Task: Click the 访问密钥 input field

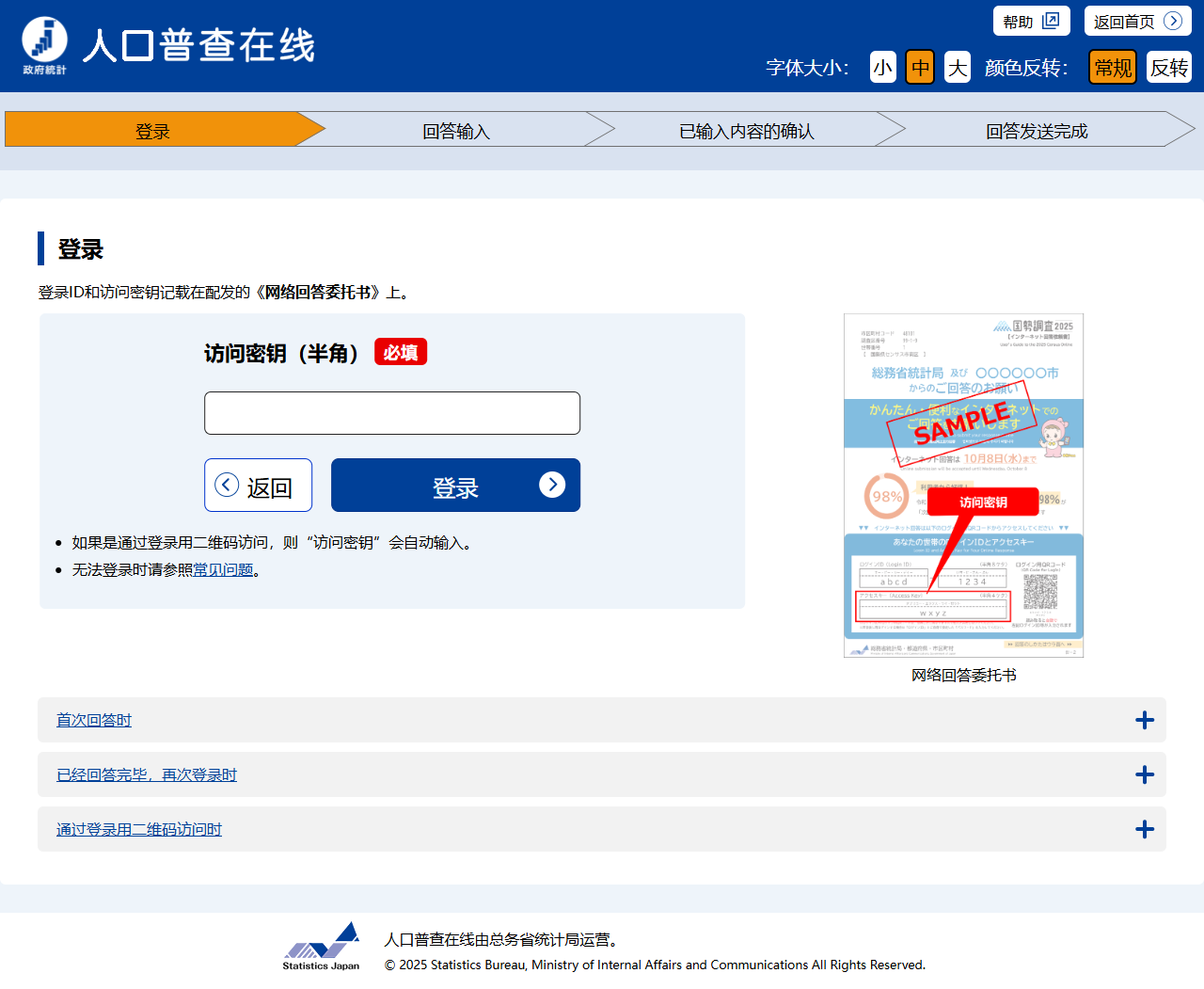Action: tap(392, 413)
